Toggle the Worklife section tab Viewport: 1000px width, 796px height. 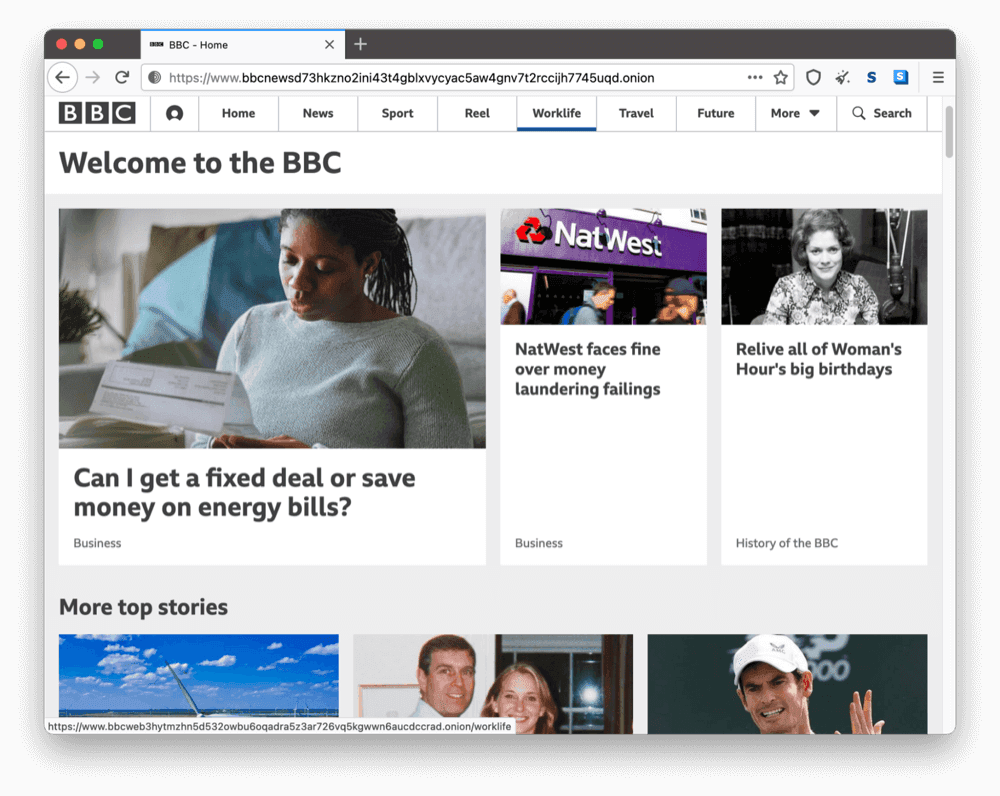tap(556, 113)
